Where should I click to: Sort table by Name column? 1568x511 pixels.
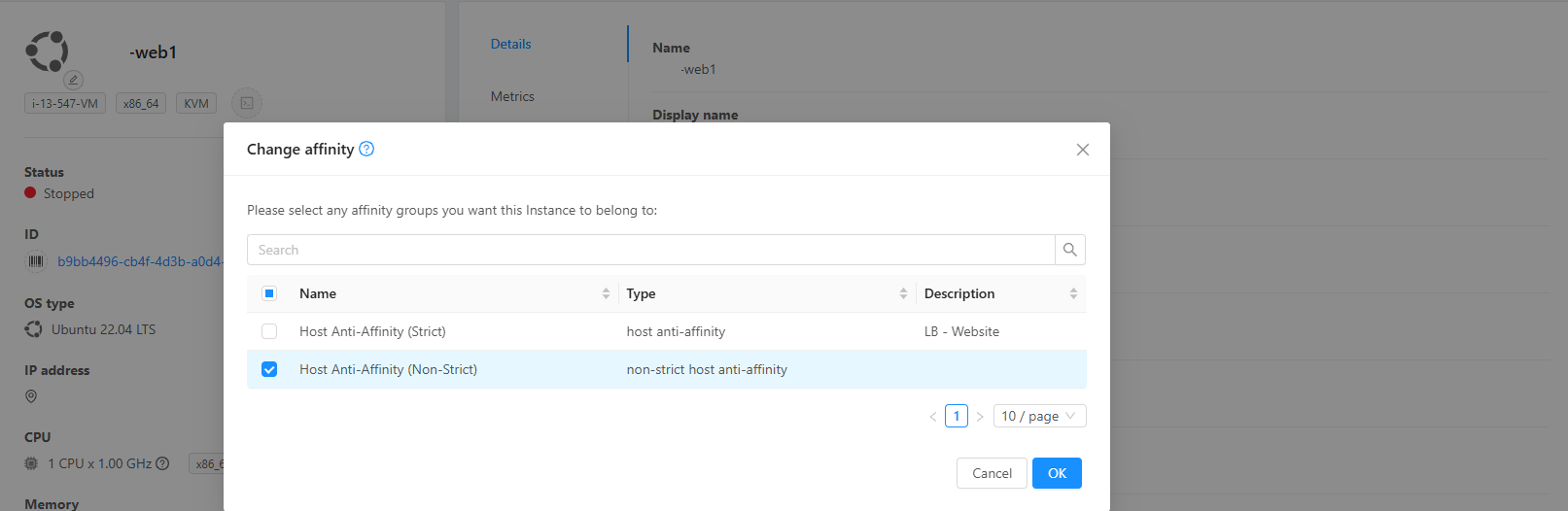[606, 293]
